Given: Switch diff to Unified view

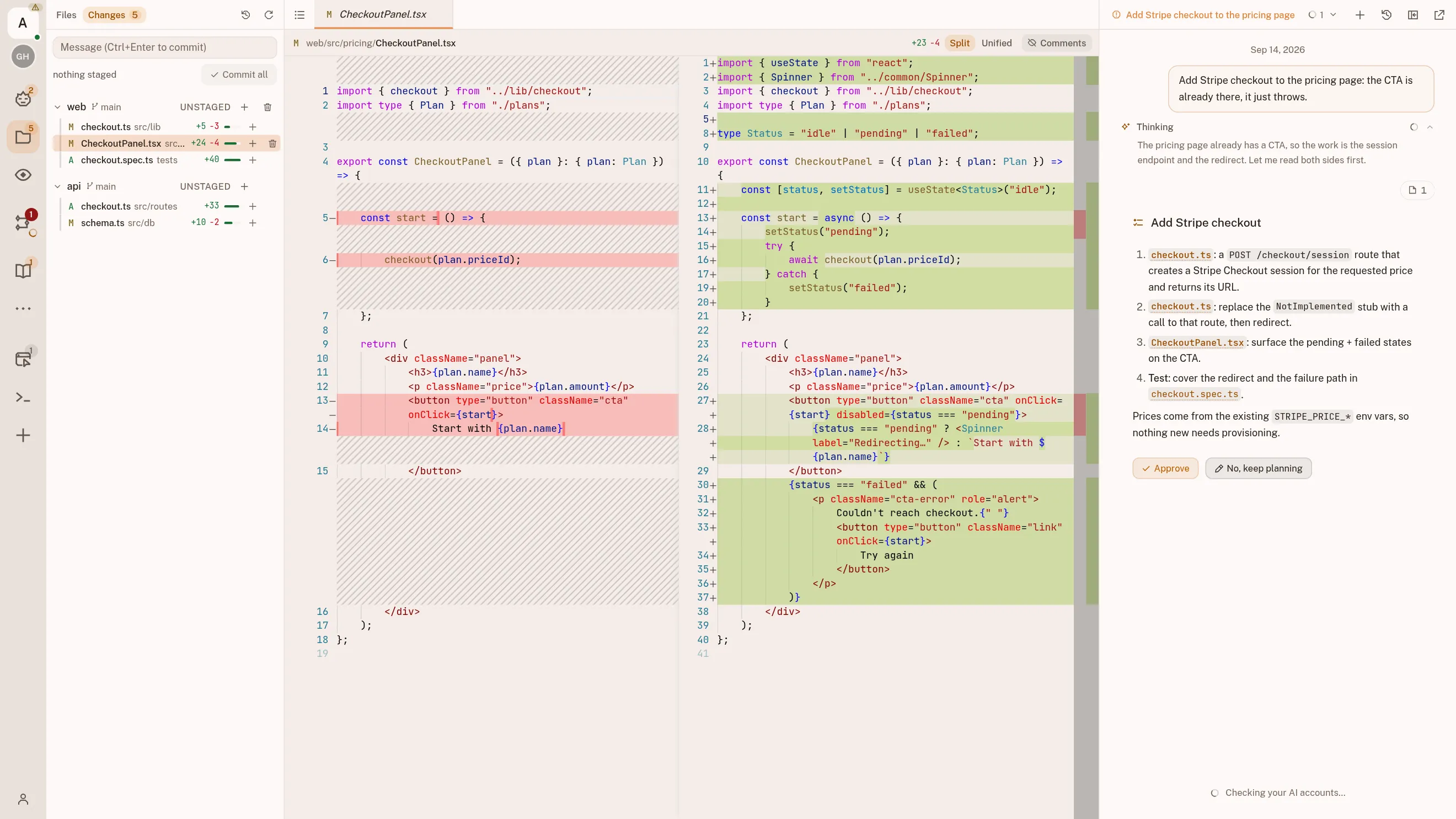Looking at the screenshot, I should coord(997,43).
